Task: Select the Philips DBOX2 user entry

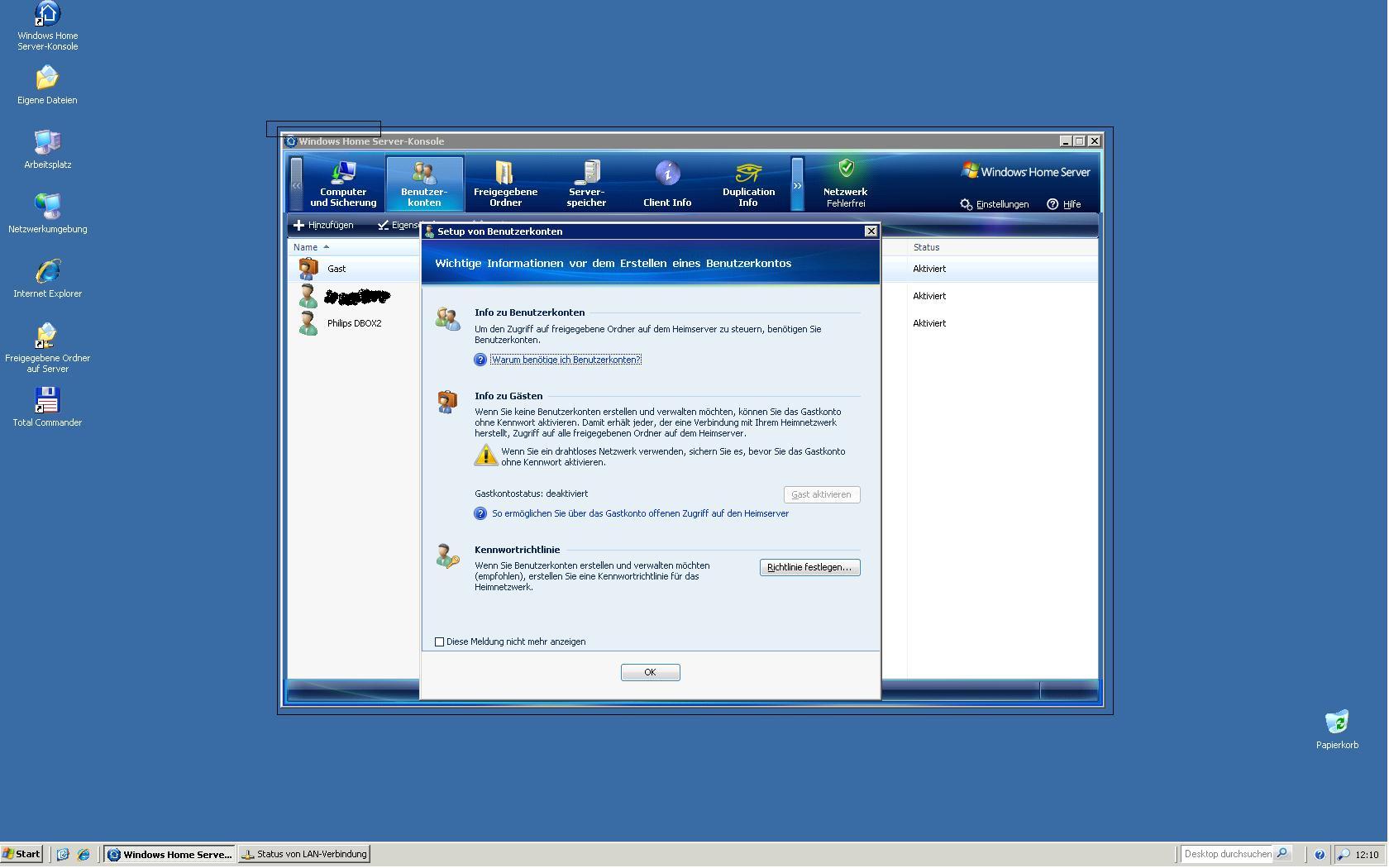Action: click(x=354, y=323)
